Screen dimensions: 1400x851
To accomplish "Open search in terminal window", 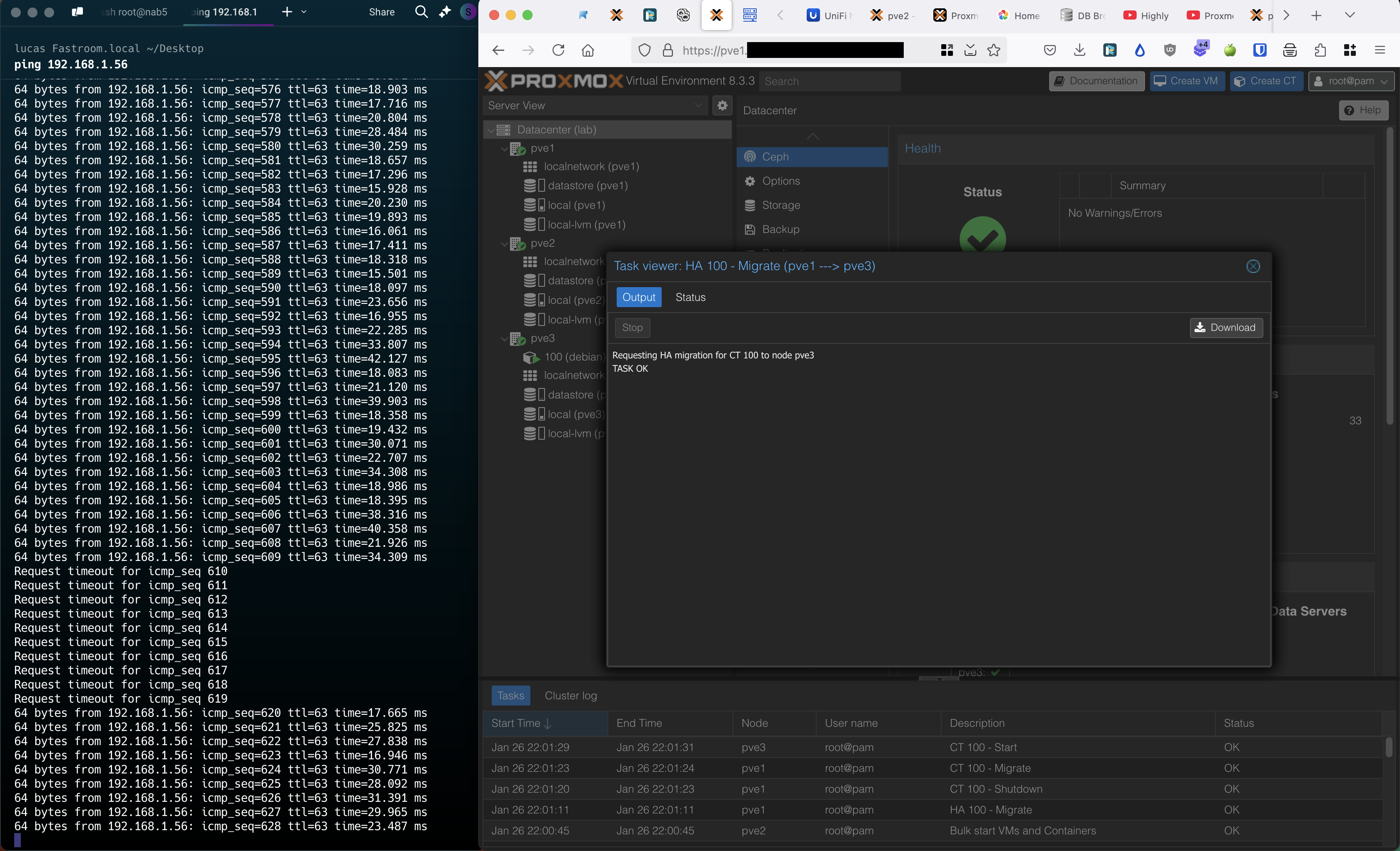I will click(421, 12).
